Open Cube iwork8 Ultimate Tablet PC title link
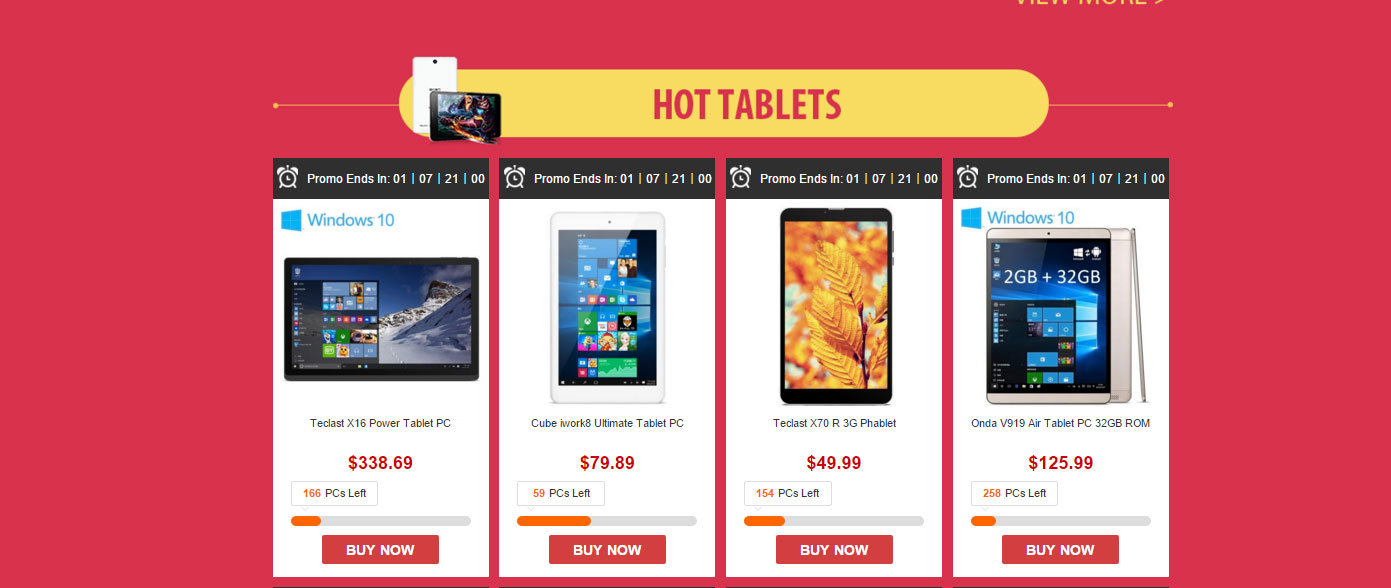1391x588 pixels. click(x=607, y=423)
